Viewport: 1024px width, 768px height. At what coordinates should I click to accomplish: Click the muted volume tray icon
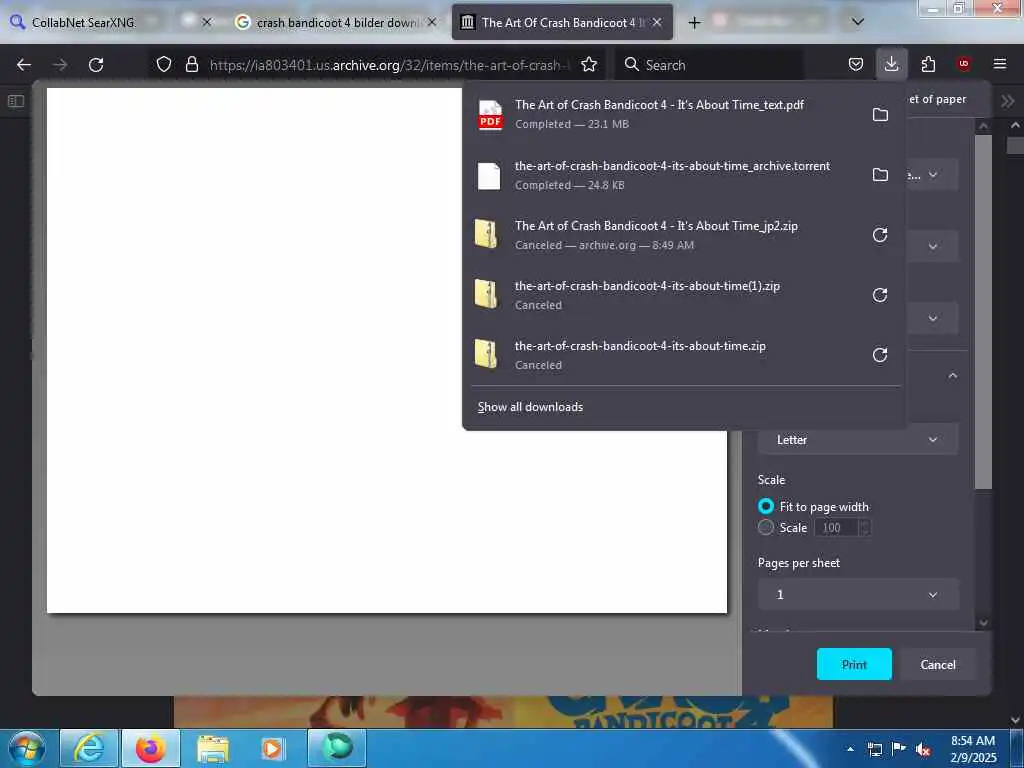click(923, 750)
